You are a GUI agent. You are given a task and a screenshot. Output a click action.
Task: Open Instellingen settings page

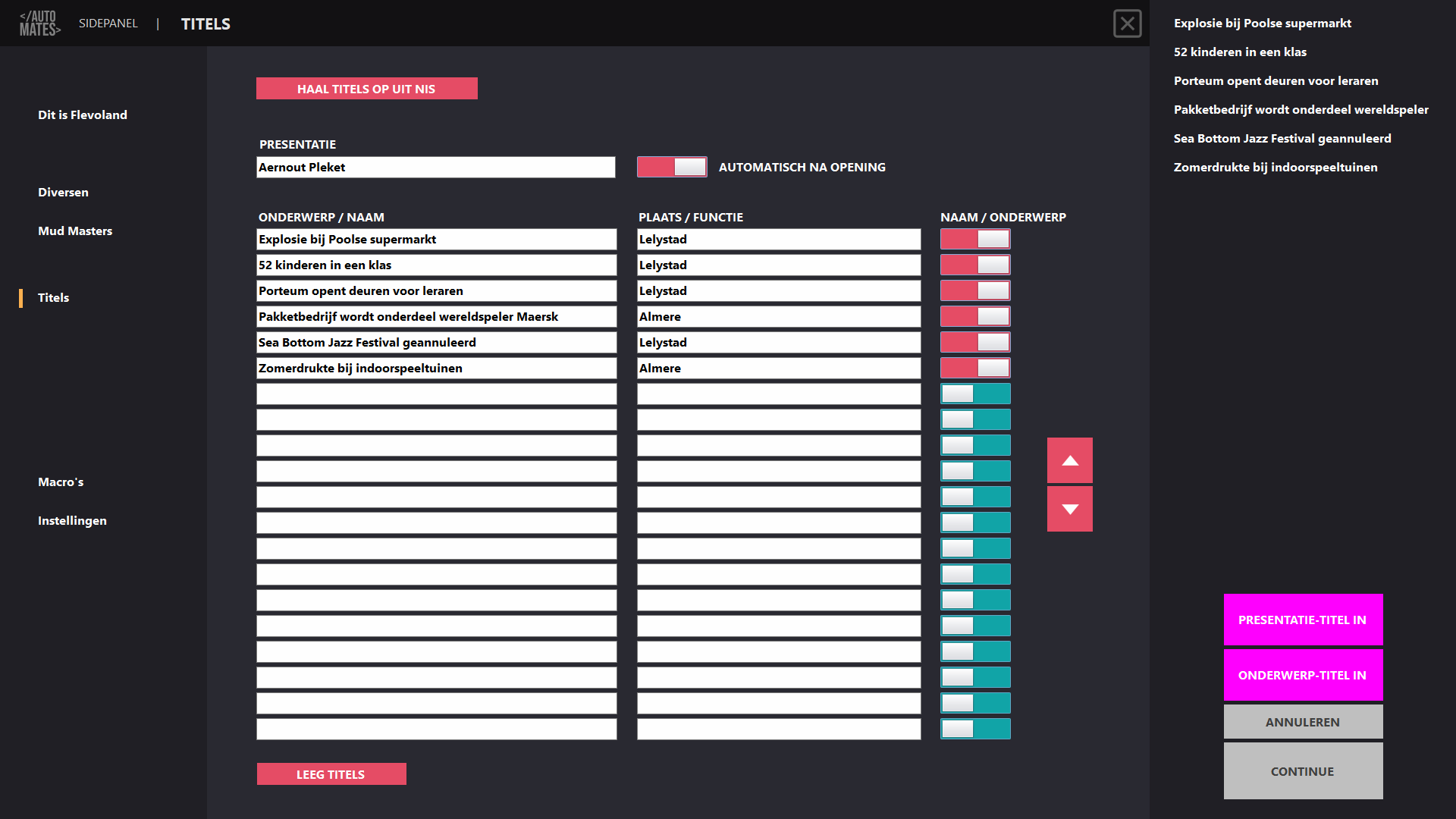(x=72, y=520)
